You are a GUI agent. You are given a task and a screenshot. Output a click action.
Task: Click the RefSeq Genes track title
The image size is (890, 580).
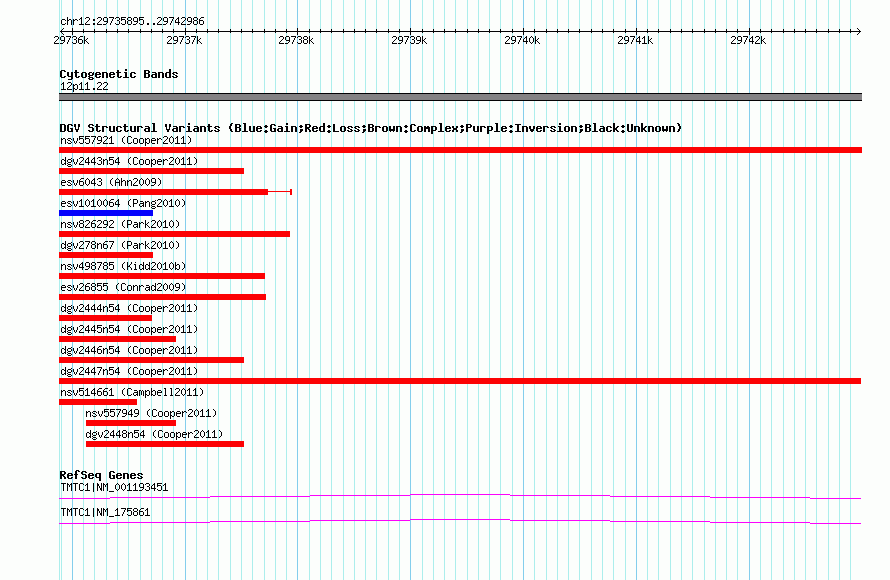(x=101, y=475)
